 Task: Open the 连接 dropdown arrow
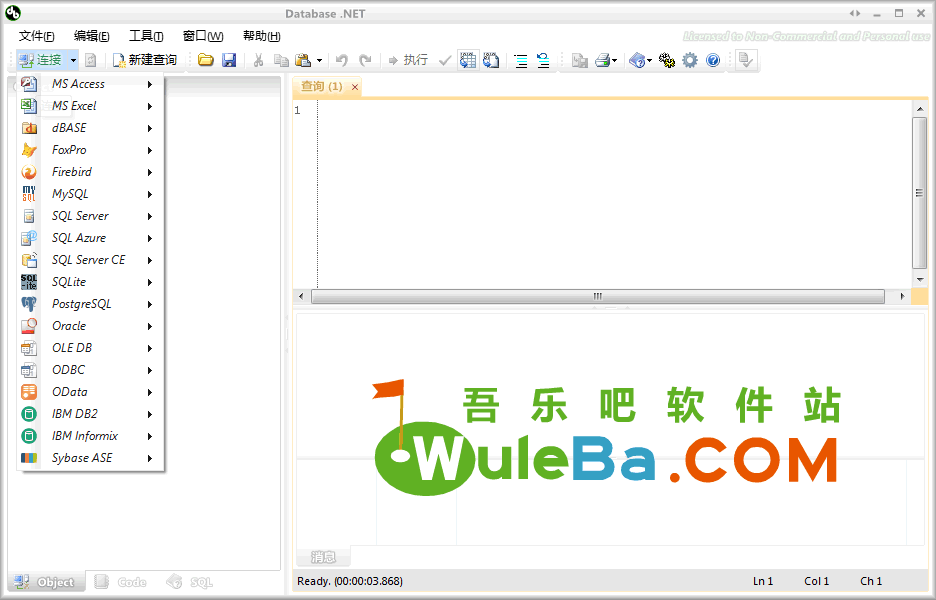[73, 60]
